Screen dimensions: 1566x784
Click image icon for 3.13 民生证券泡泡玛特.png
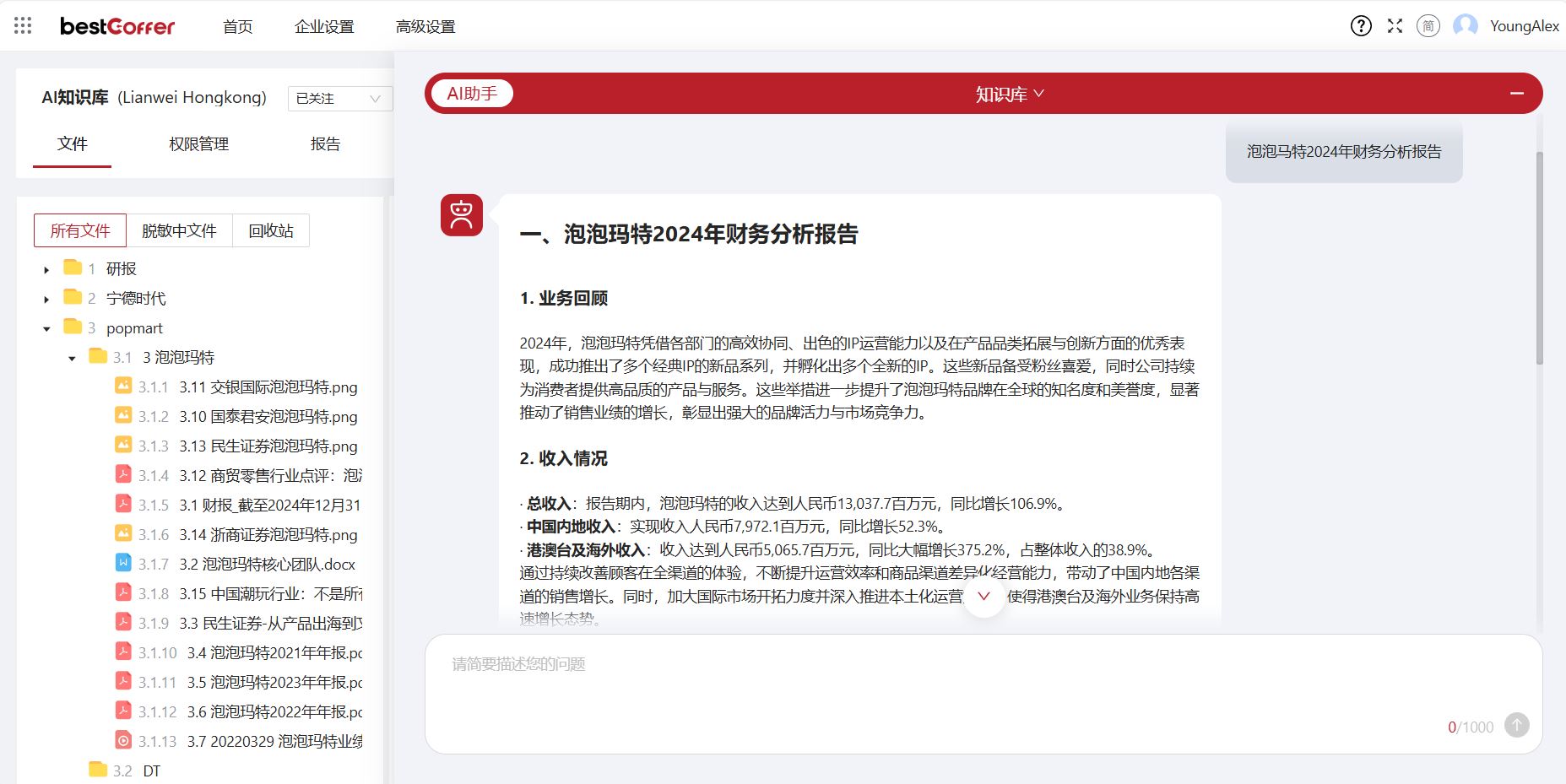point(123,445)
